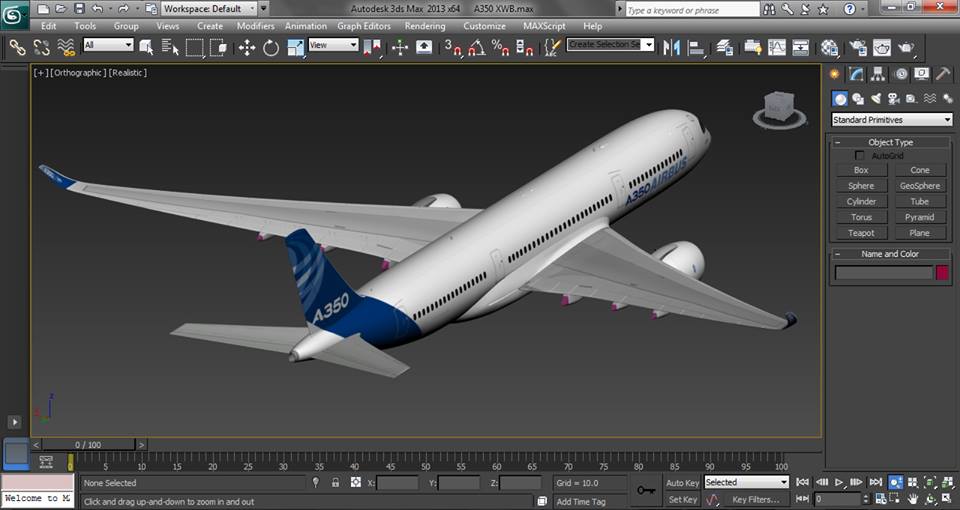Open the Render Setup dialog

[858, 47]
